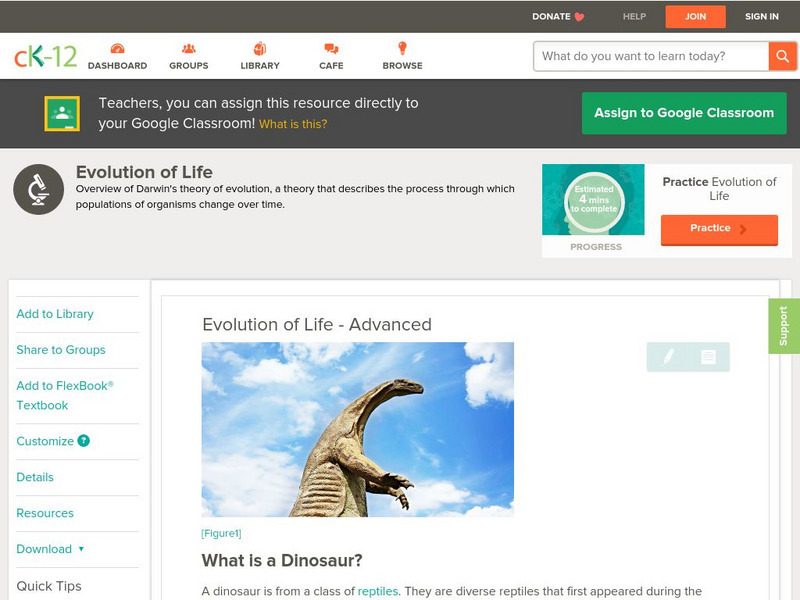The height and width of the screenshot is (600, 800).
Task: Open the Browse lightbulb icon
Action: click(402, 48)
